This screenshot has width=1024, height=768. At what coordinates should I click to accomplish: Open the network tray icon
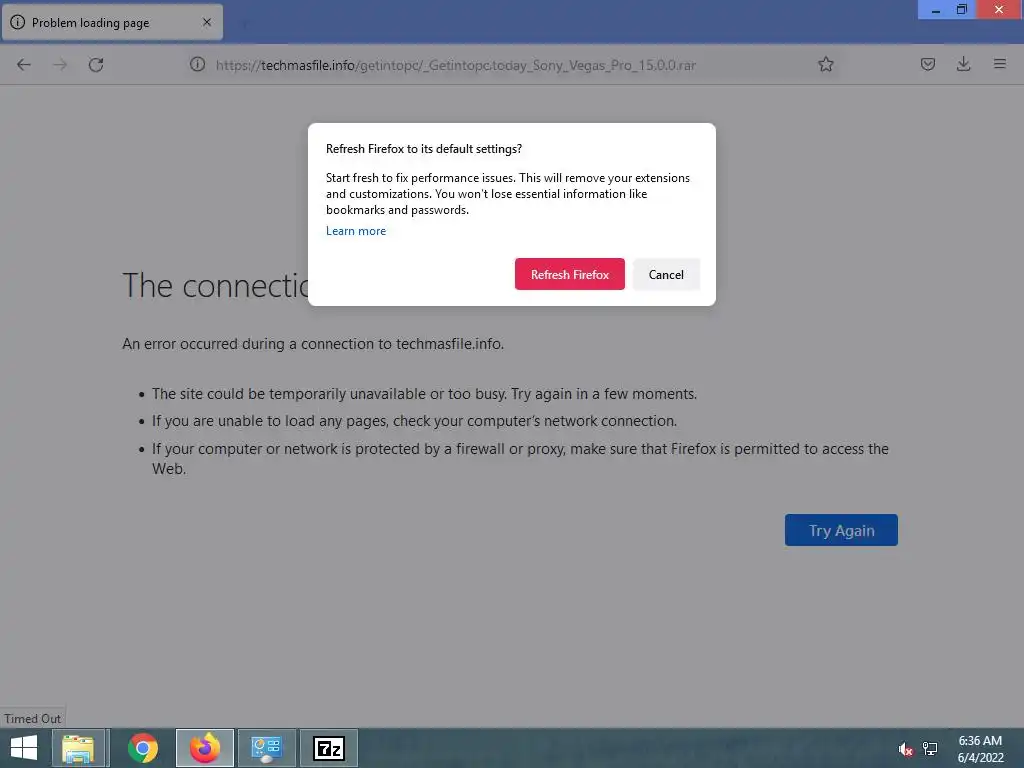tap(930, 749)
